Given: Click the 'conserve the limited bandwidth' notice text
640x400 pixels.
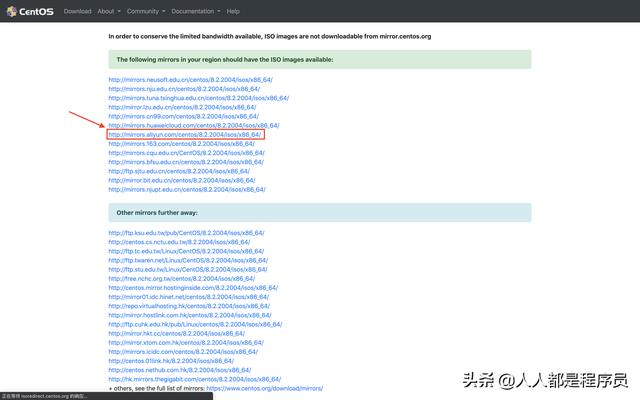Looking at the screenshot, I should (270, 36).
